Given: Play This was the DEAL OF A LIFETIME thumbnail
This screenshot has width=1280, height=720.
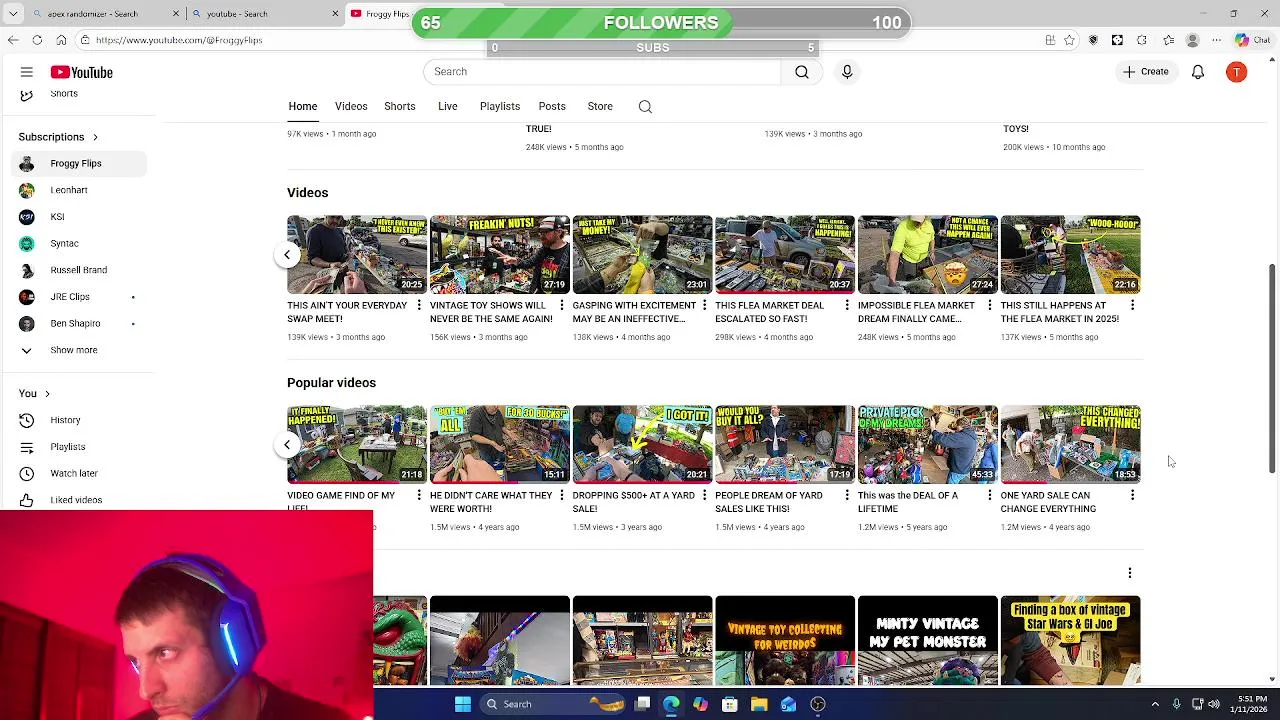Looking at the screenshot, I should pos(928,445).
